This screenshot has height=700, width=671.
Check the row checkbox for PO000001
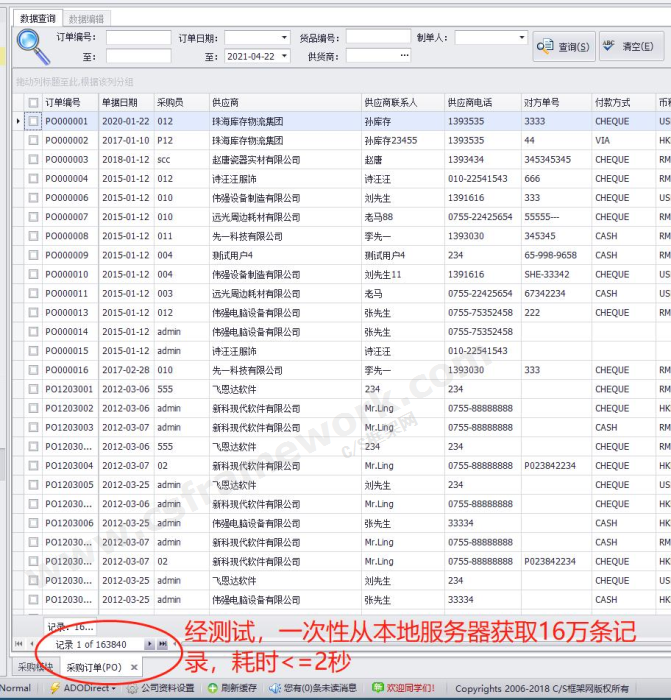(x=33, y=121)
